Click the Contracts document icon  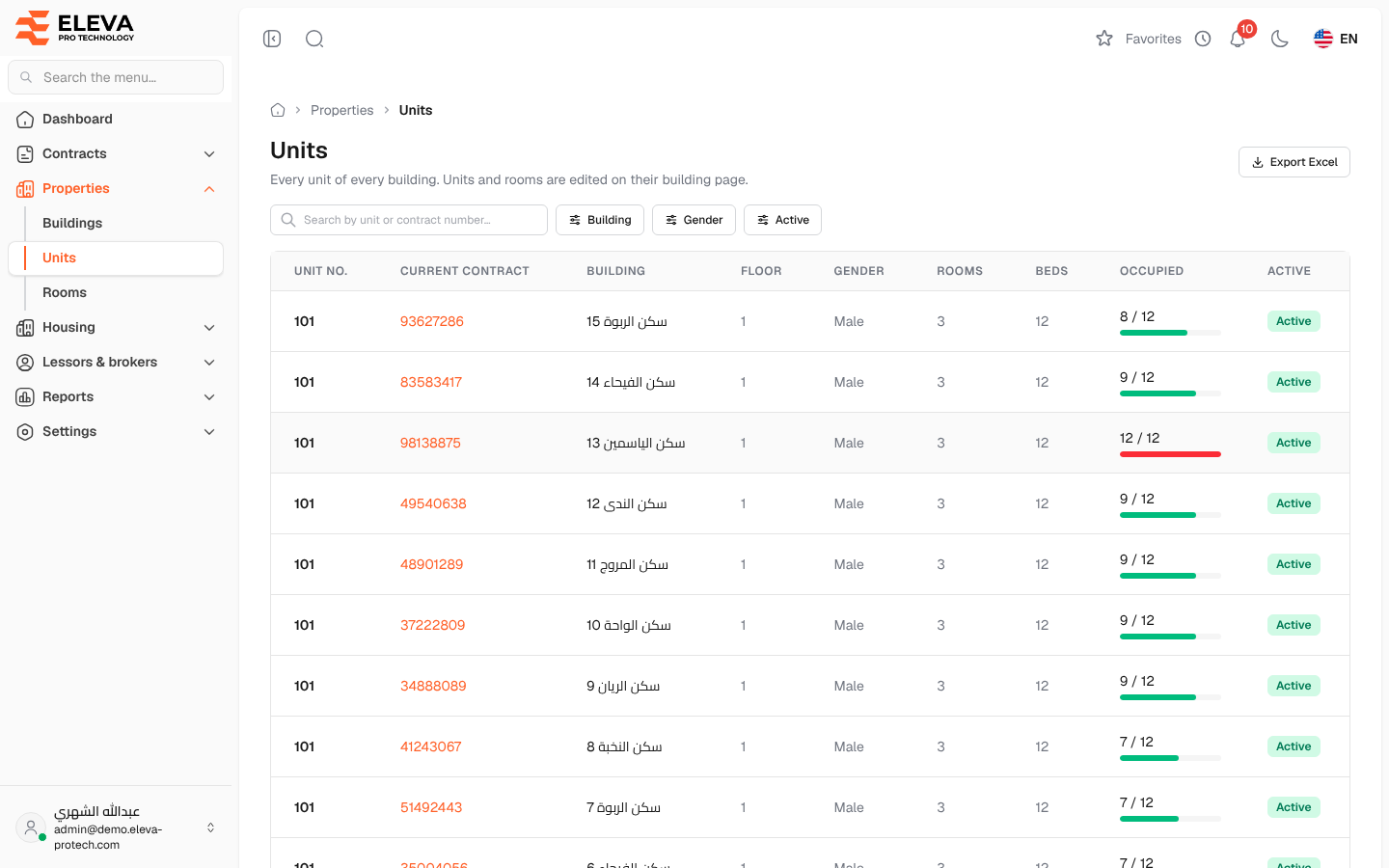tap(25, 154)
